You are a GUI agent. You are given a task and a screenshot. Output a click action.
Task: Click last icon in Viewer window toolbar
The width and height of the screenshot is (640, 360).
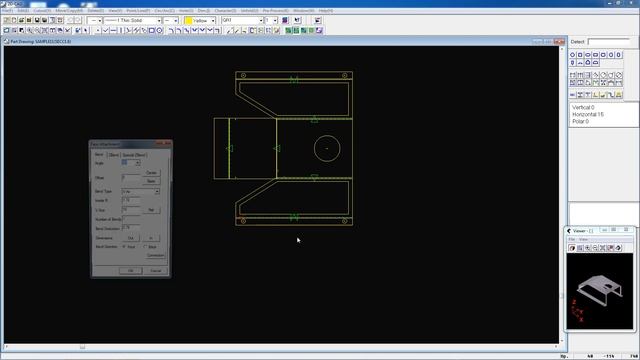click(x=619, y=248)
